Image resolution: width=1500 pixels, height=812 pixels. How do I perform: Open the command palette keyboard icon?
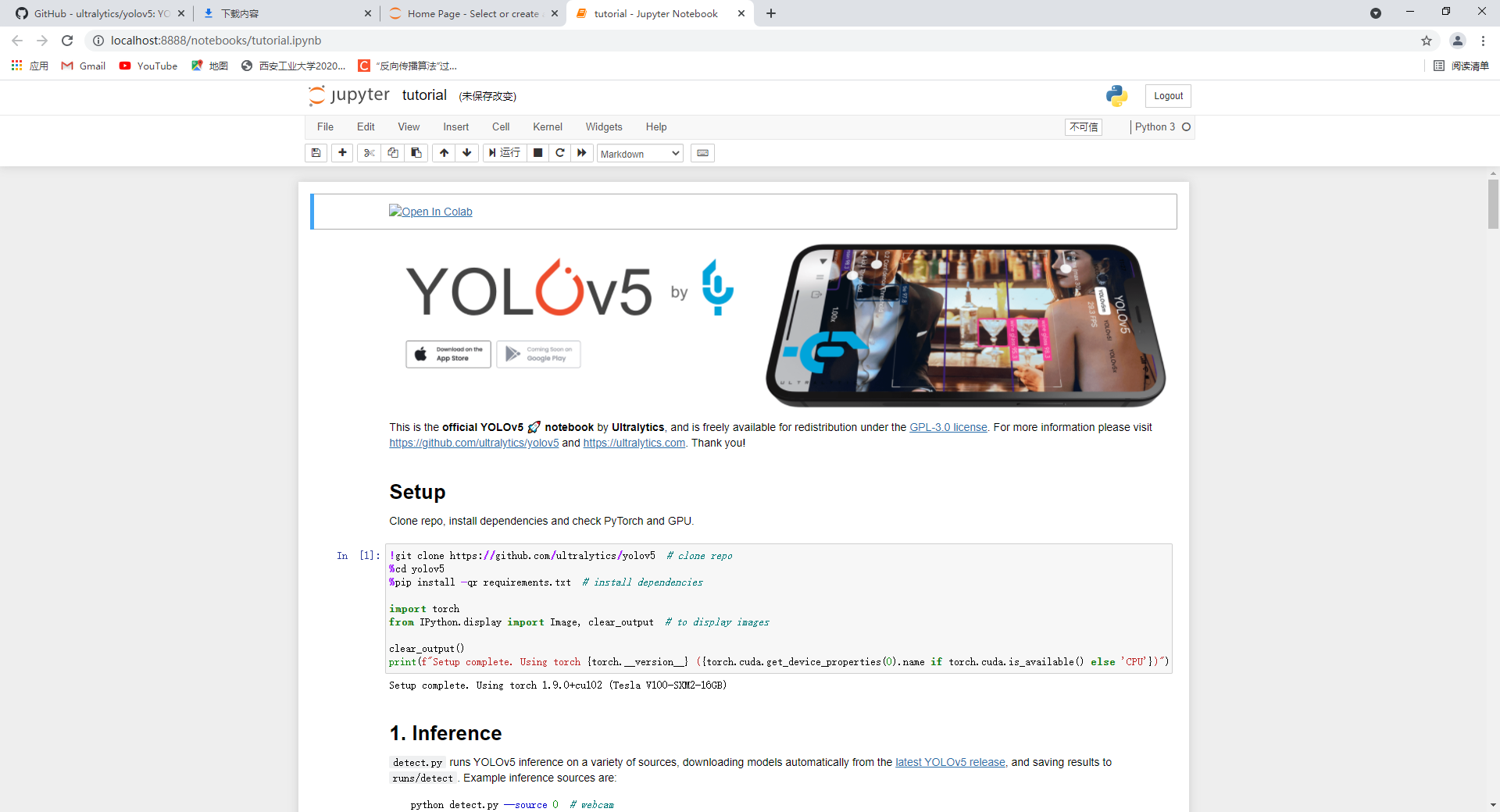point(702,153)
